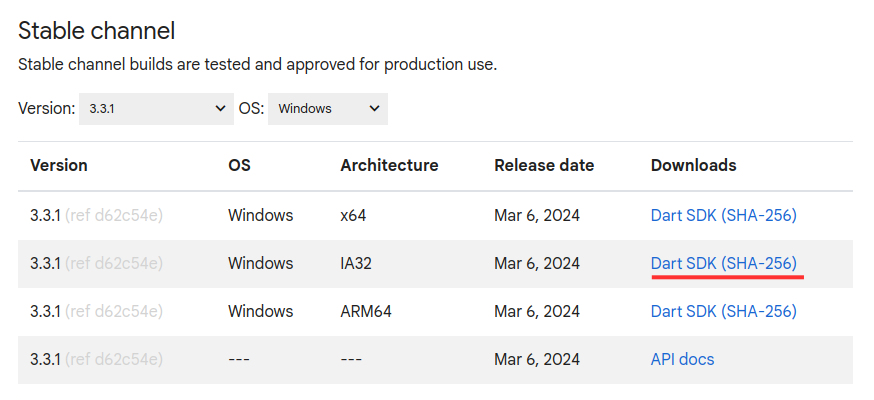Click the Stable channel heading

(x=97, y=31)
